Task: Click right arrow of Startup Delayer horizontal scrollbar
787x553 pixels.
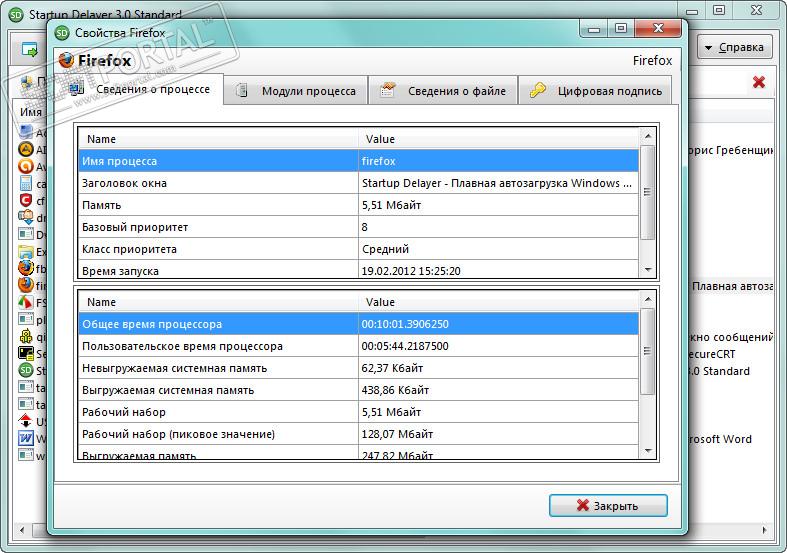Action: [764, 529]
